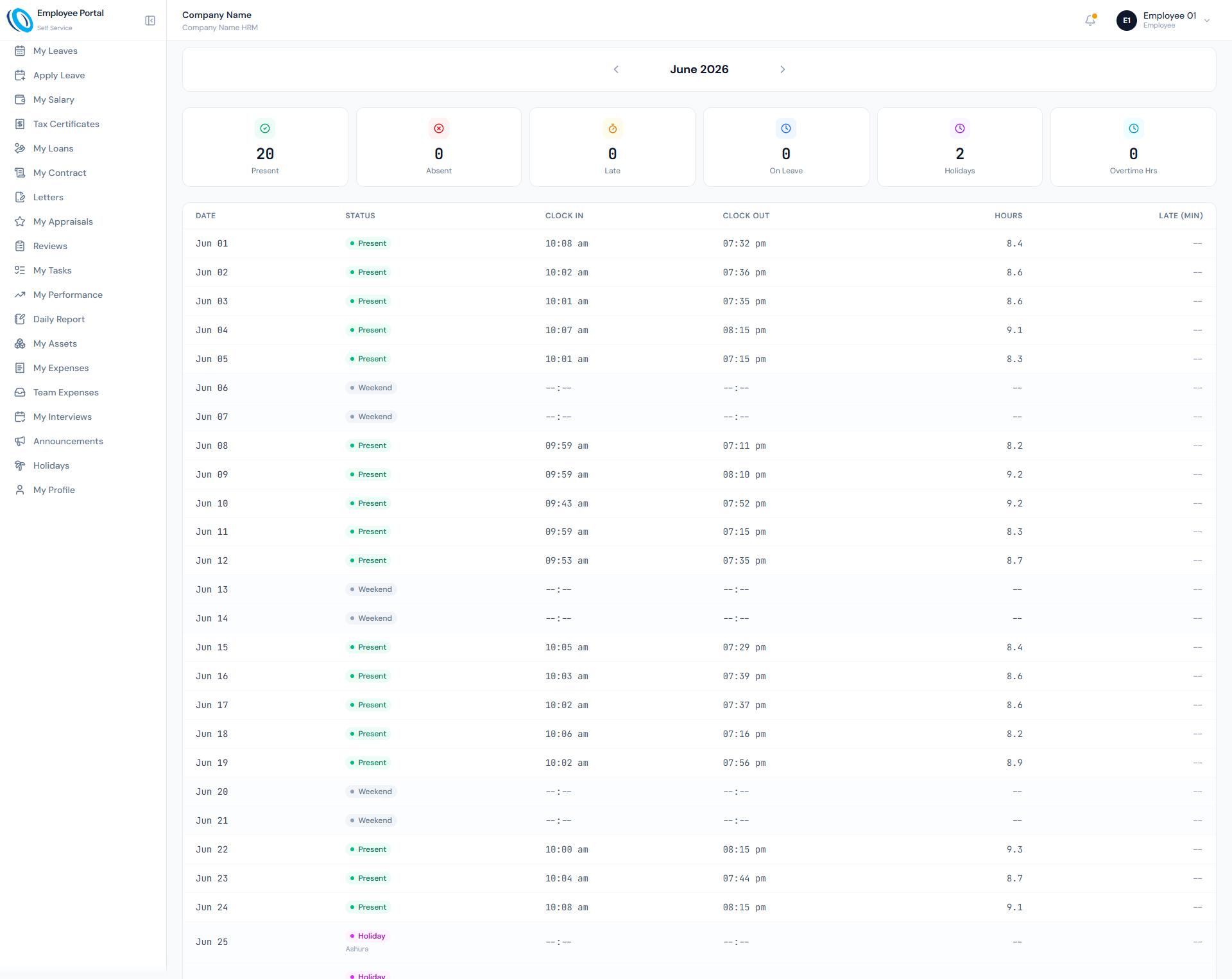Click the Tax Certificates icon
This screenshot has height=979, width=1232.
click(x=20, y=124)
